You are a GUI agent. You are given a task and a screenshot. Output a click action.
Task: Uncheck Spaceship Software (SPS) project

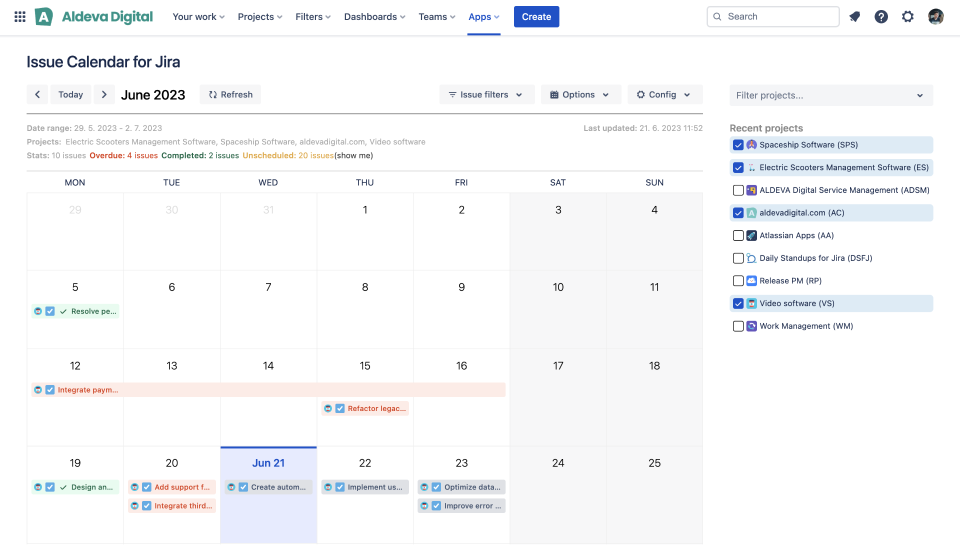(x=738, y=145)
